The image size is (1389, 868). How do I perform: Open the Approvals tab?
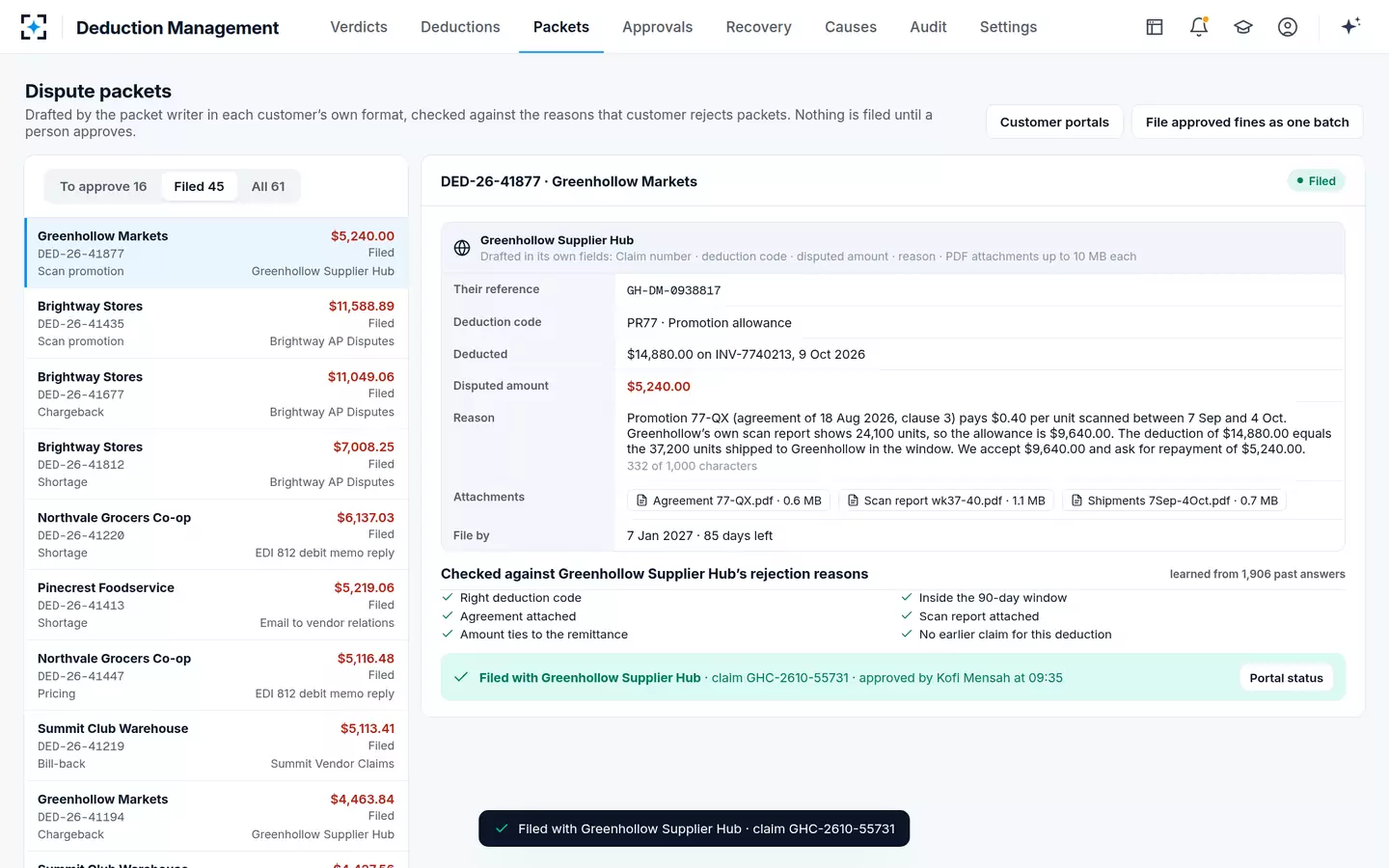657,27
